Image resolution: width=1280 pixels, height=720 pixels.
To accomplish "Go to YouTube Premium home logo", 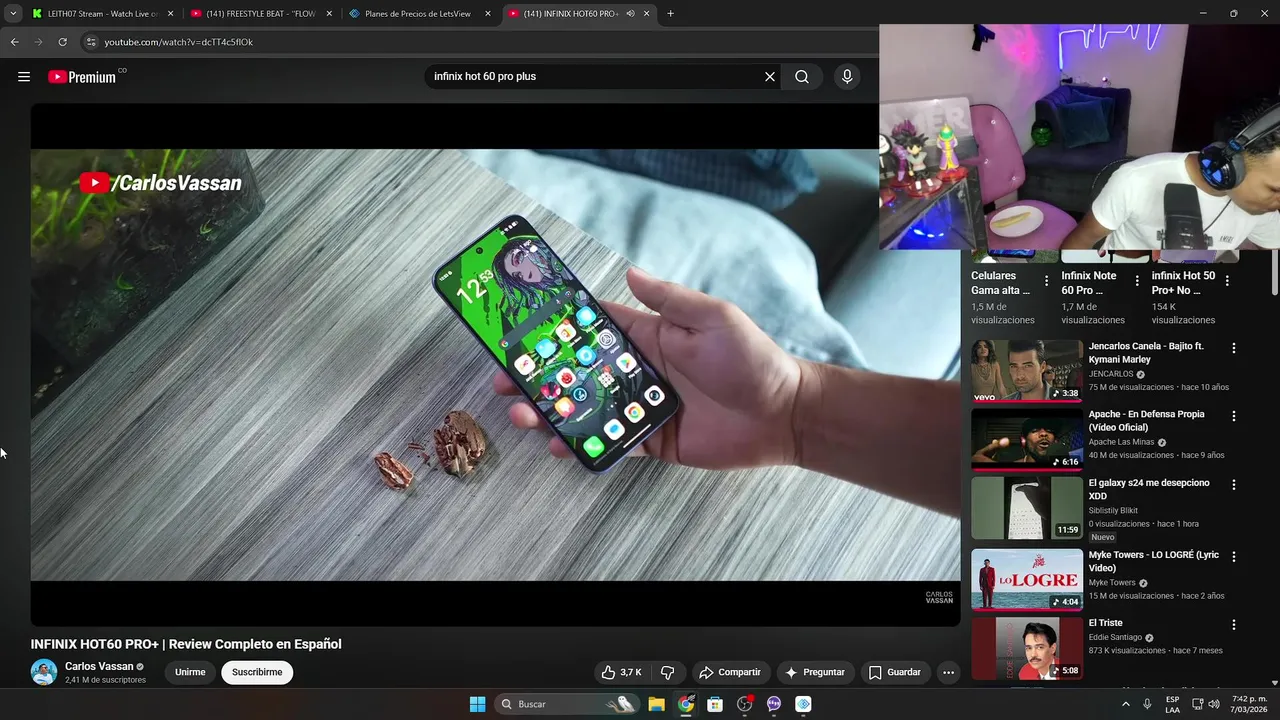I will pos(82,77).
